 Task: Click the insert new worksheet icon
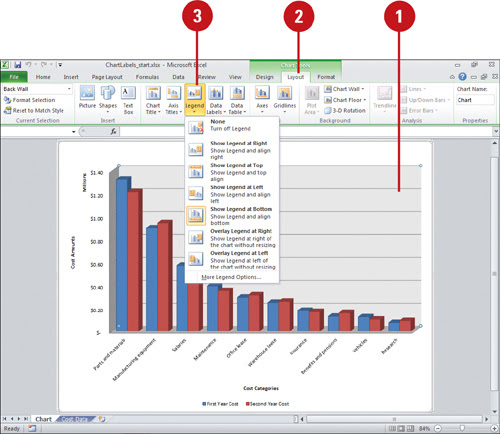[102, 419]
